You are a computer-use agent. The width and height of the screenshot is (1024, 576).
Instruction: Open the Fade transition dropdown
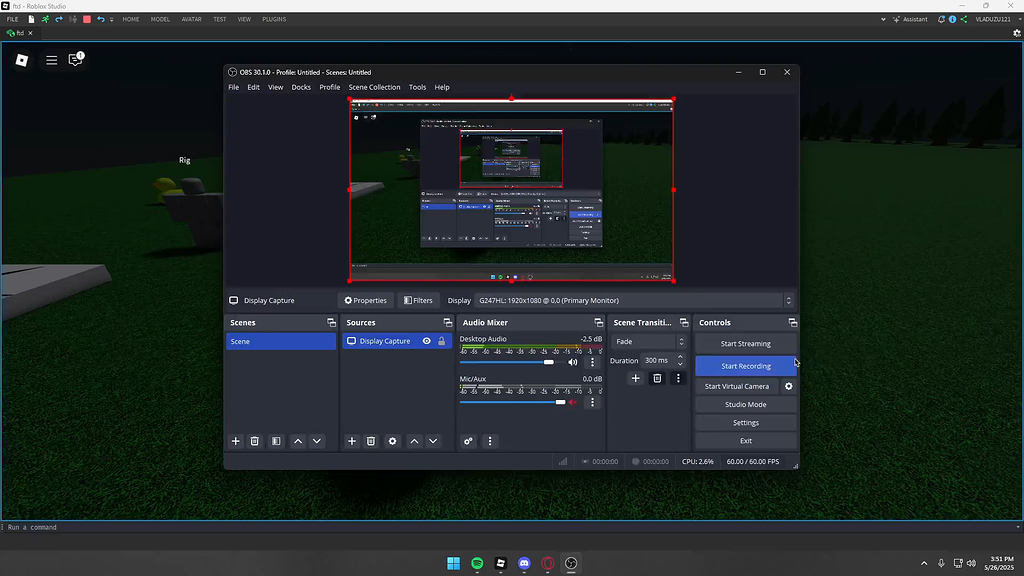click(648, 342)
